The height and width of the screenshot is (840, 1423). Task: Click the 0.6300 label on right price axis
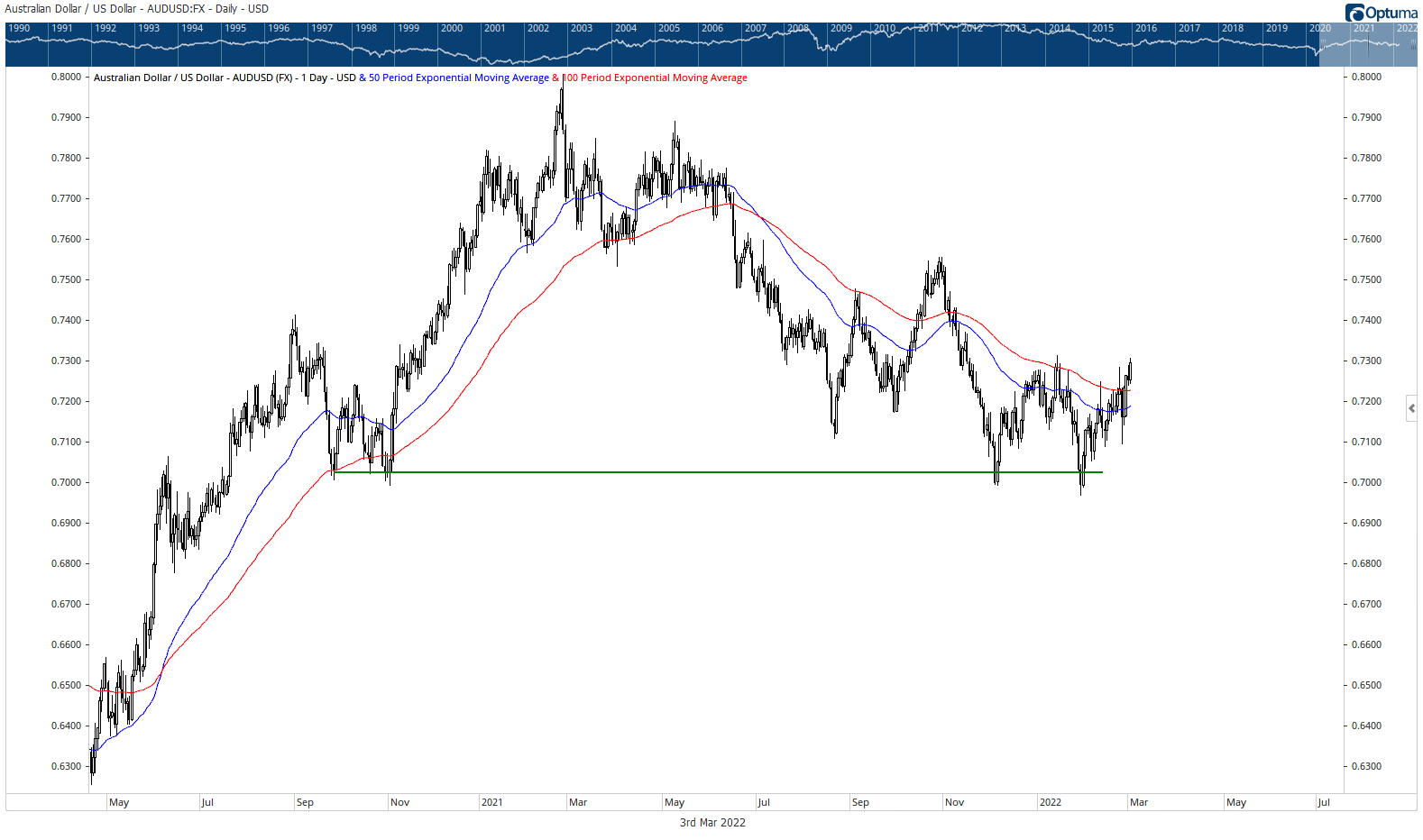[1366, 766]
